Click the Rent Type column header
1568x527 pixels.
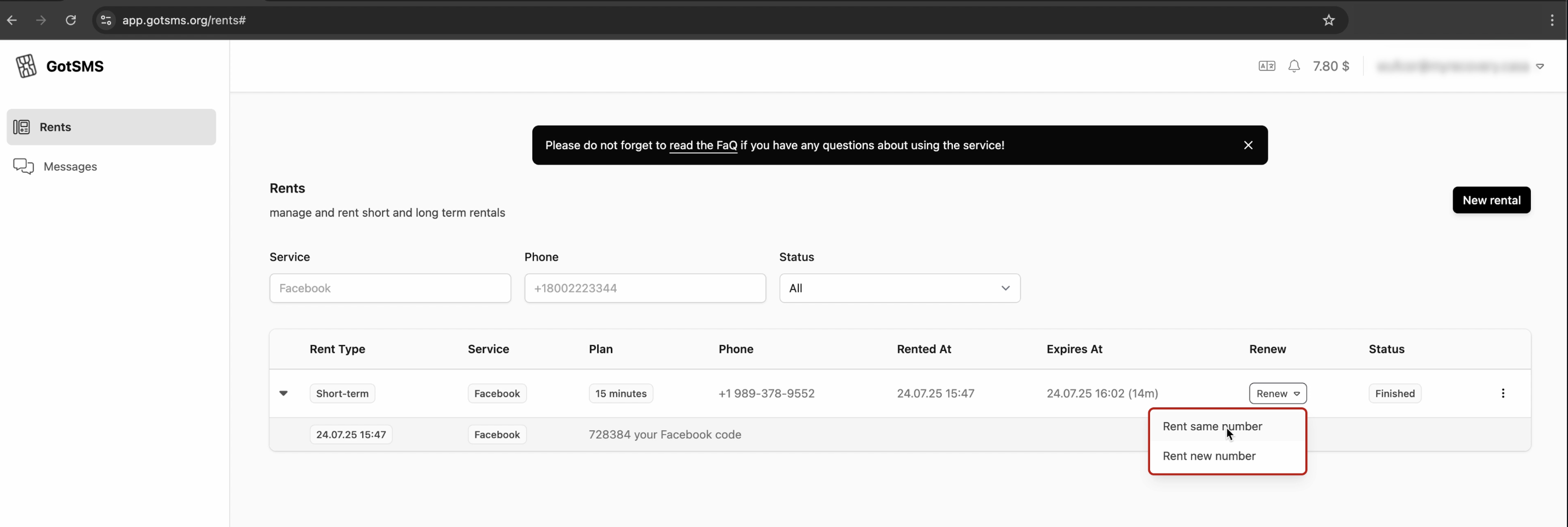pyautogui.click(x=337, y=349)
